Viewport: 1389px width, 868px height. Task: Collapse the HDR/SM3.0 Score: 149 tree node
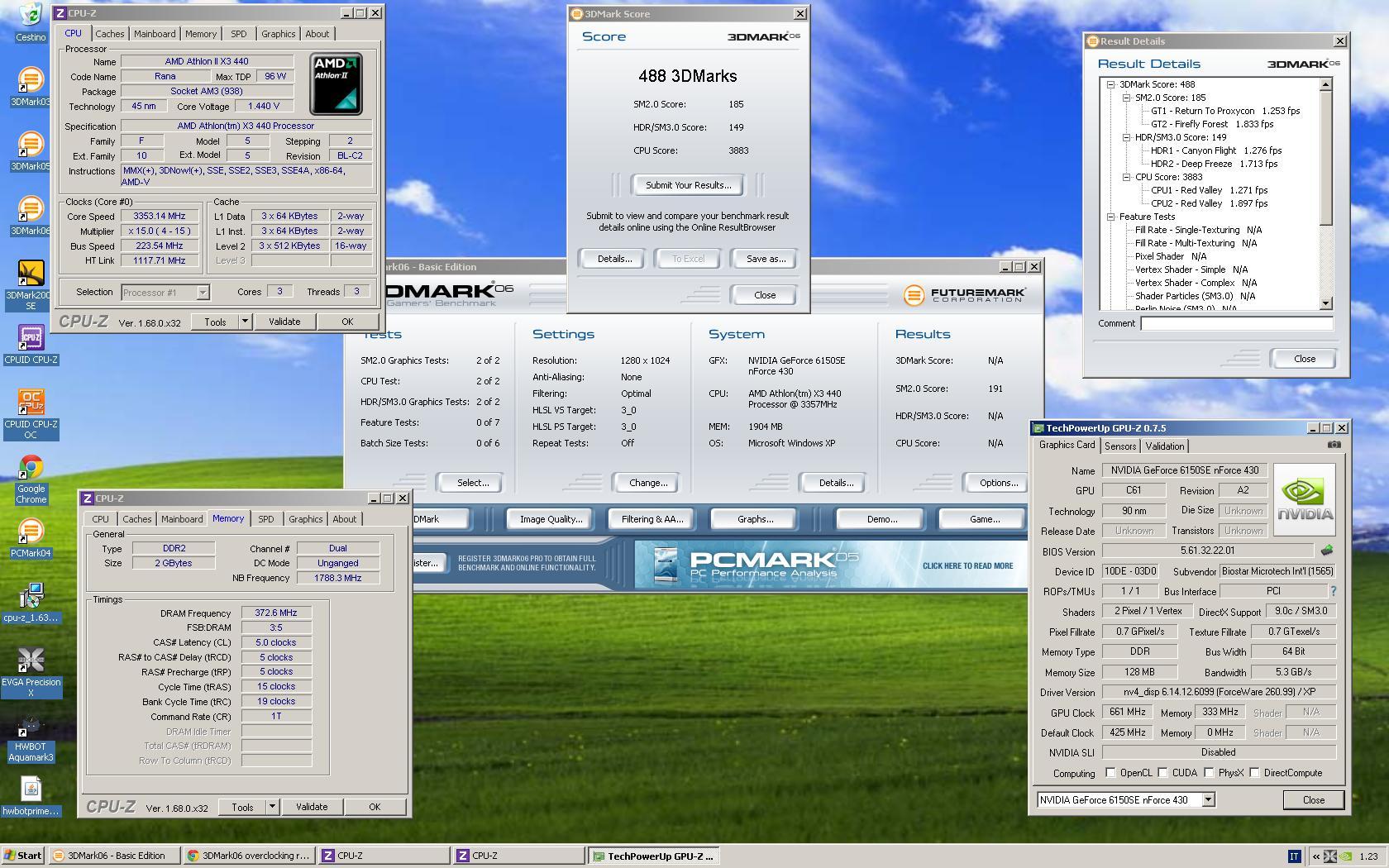coord(1126,137)
